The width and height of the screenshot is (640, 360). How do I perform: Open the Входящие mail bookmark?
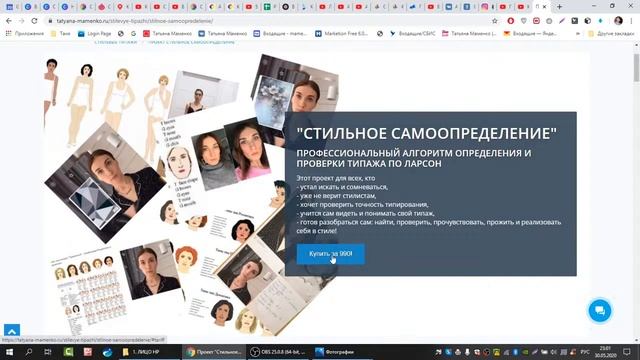[280, 33]
